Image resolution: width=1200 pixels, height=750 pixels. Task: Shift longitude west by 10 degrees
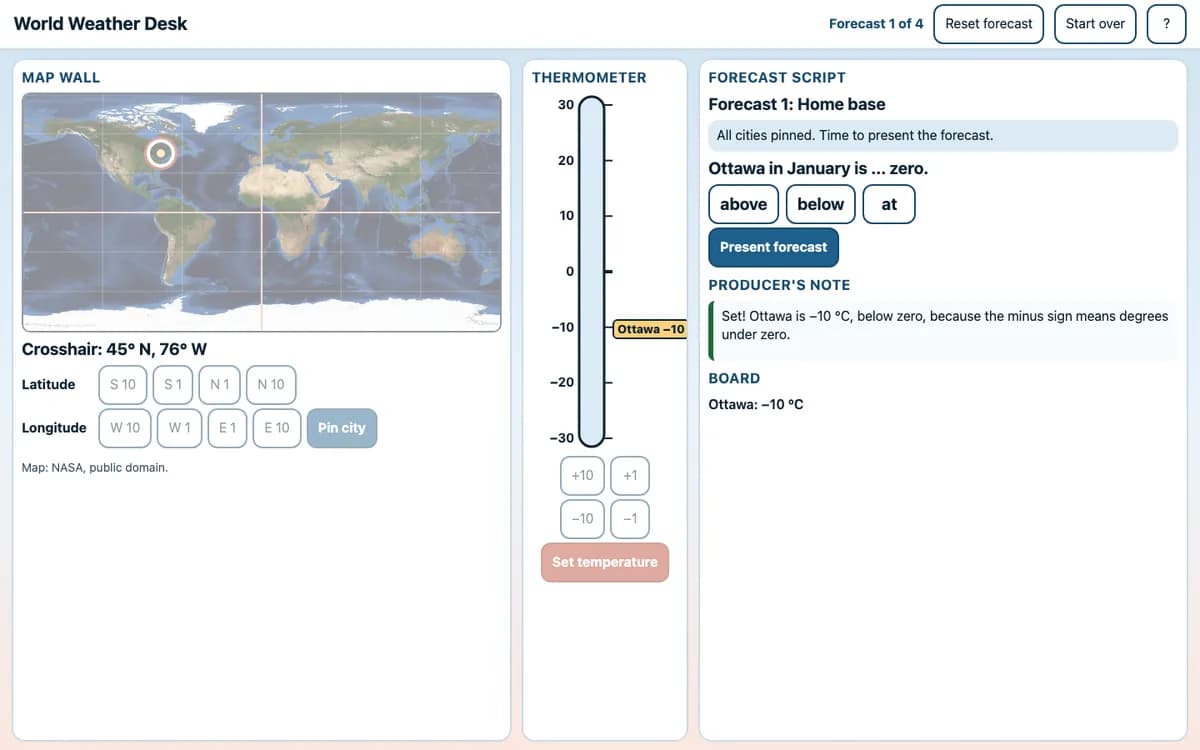coord(125,428)
